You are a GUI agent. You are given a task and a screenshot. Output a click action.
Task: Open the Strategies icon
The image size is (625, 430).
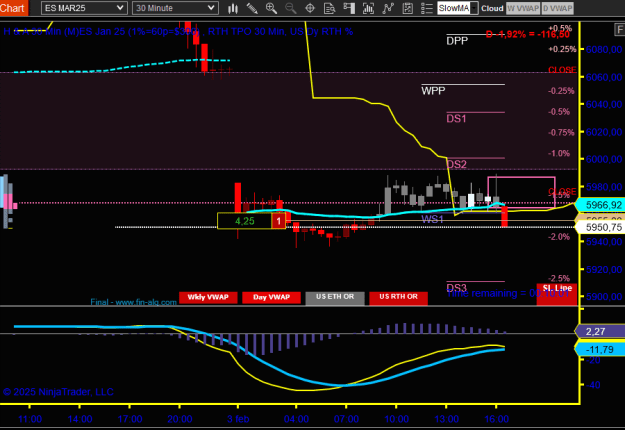(407, 8)
